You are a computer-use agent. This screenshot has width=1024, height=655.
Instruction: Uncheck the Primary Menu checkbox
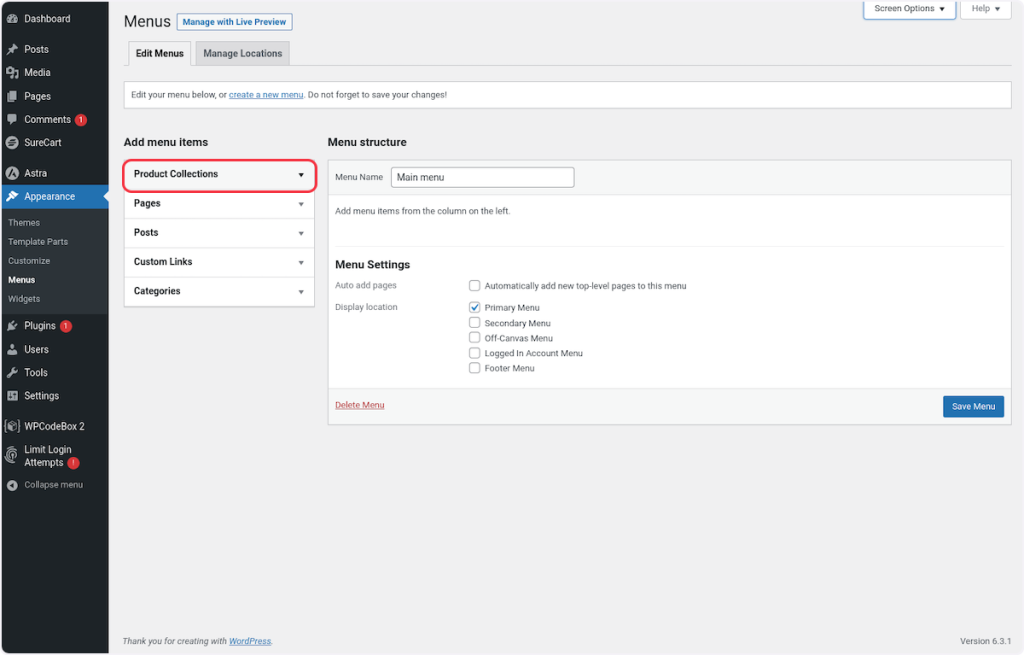pos(475,308)
